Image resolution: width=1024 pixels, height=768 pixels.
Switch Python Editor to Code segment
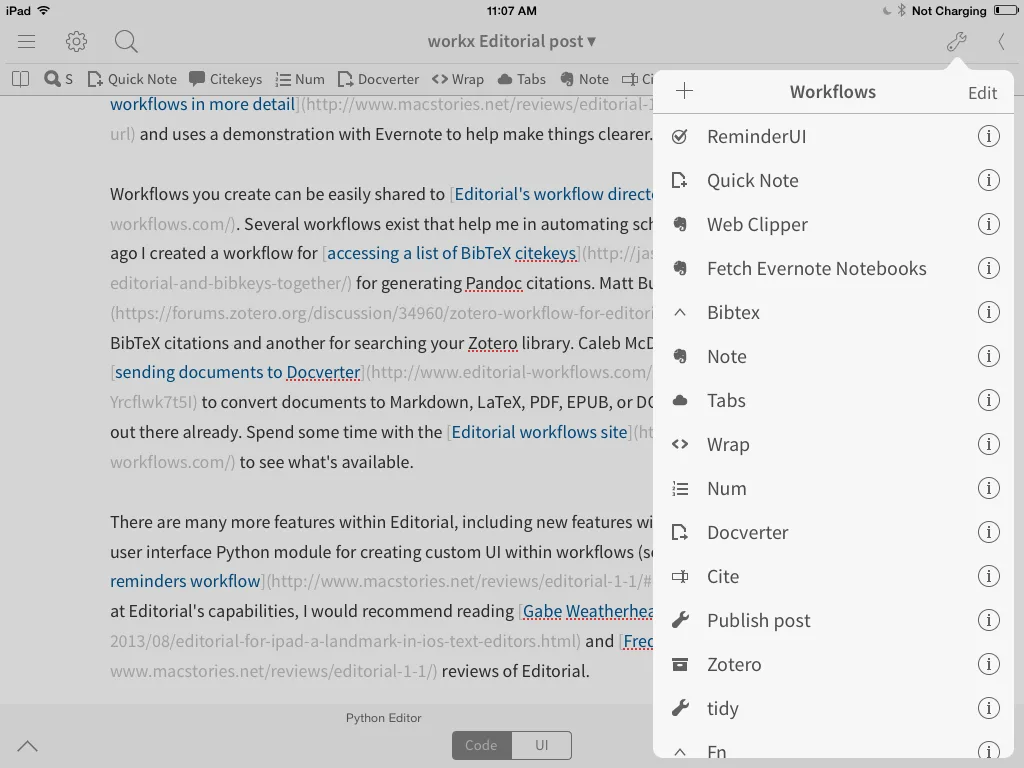coord(481,745)
